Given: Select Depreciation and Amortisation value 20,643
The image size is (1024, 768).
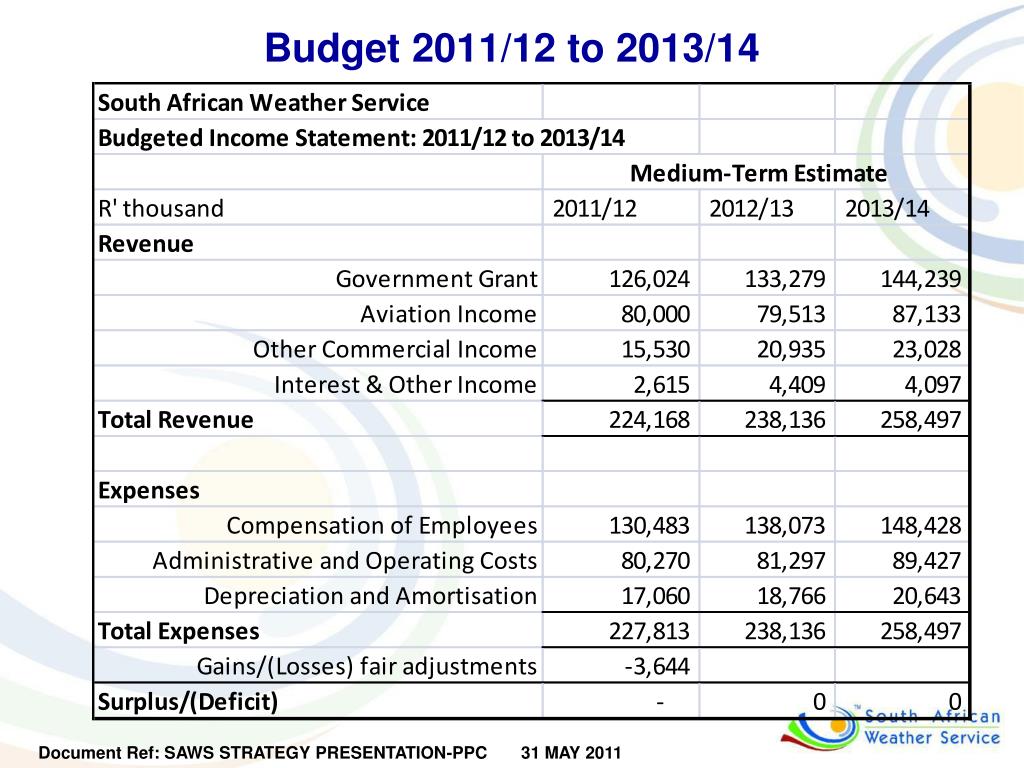Looking at the screenshot, I should click(927, 596).
